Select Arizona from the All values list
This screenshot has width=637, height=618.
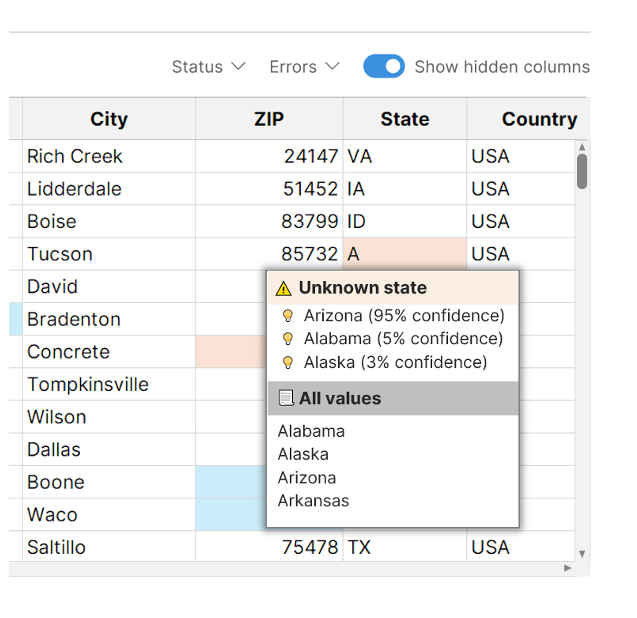pos(307,478)
